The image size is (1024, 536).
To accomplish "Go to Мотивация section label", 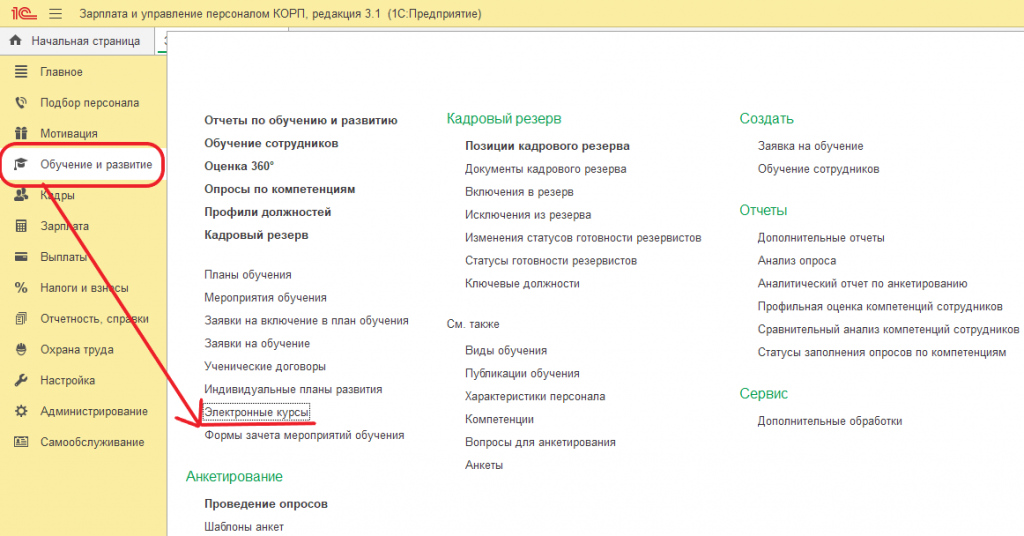I will [x=69, y=134].
